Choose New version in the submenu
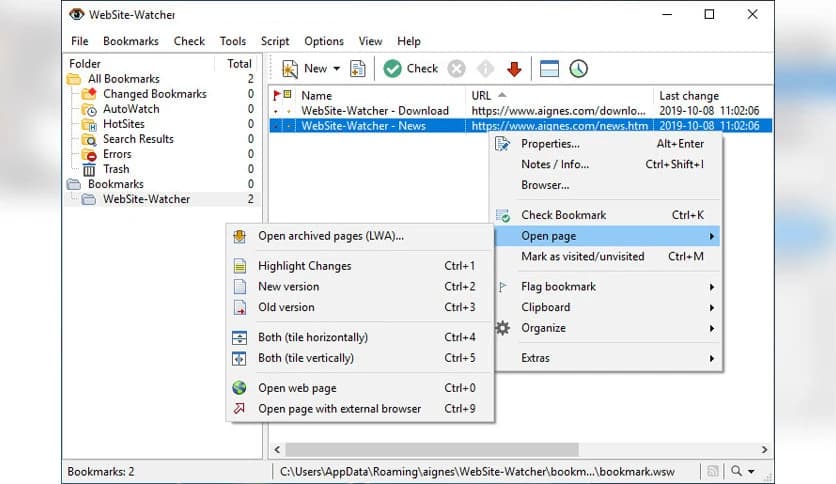Image resolution: width=836 pixels, height=484 pixels. click(x=360, y=286)
